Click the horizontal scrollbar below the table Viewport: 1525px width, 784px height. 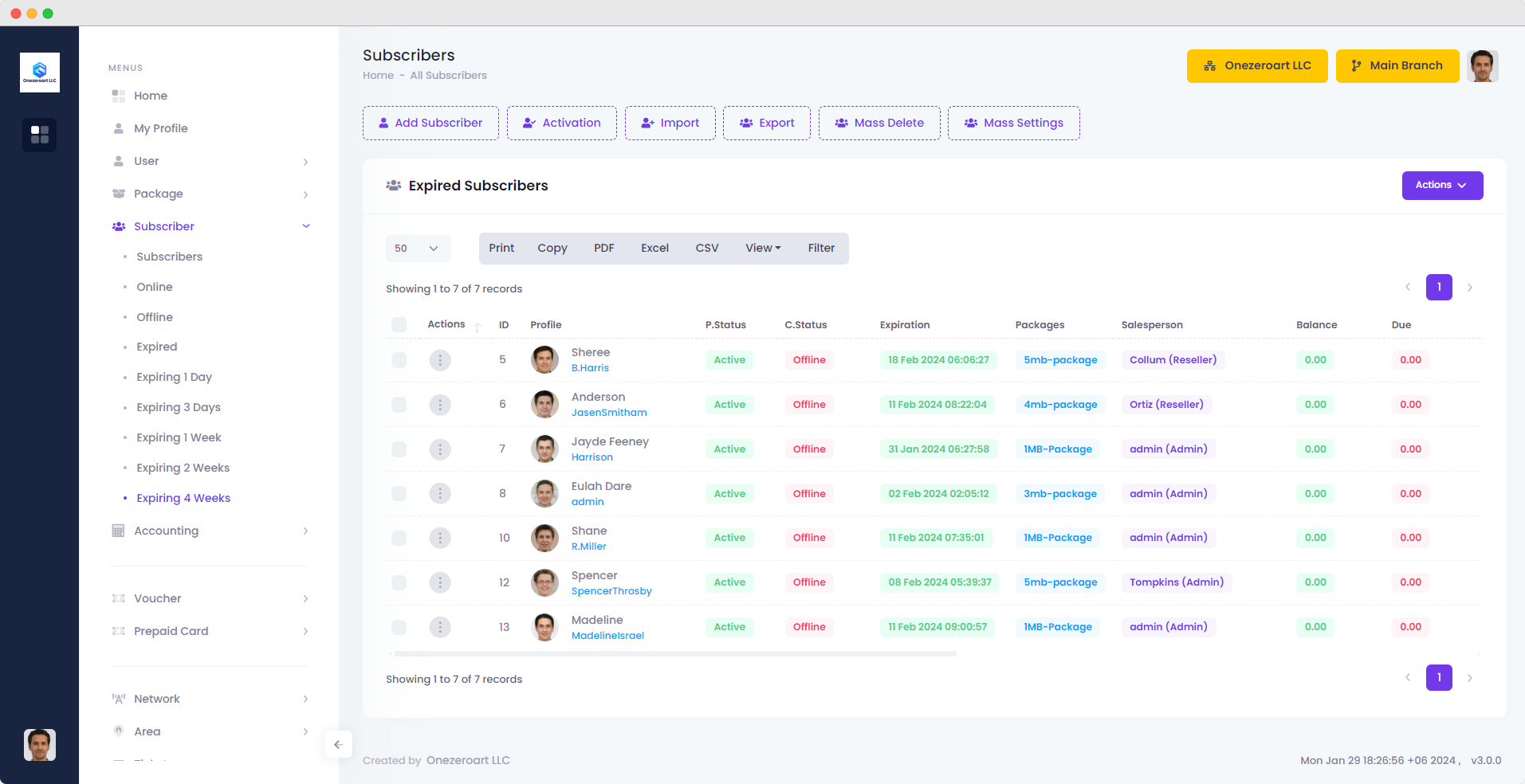tap(674, 654)
